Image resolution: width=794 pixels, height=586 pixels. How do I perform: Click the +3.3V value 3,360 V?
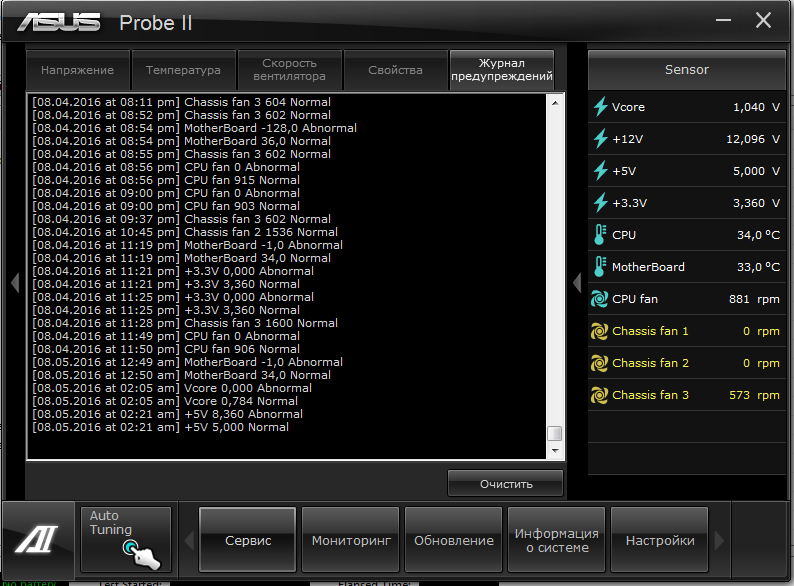coord(757,203)
